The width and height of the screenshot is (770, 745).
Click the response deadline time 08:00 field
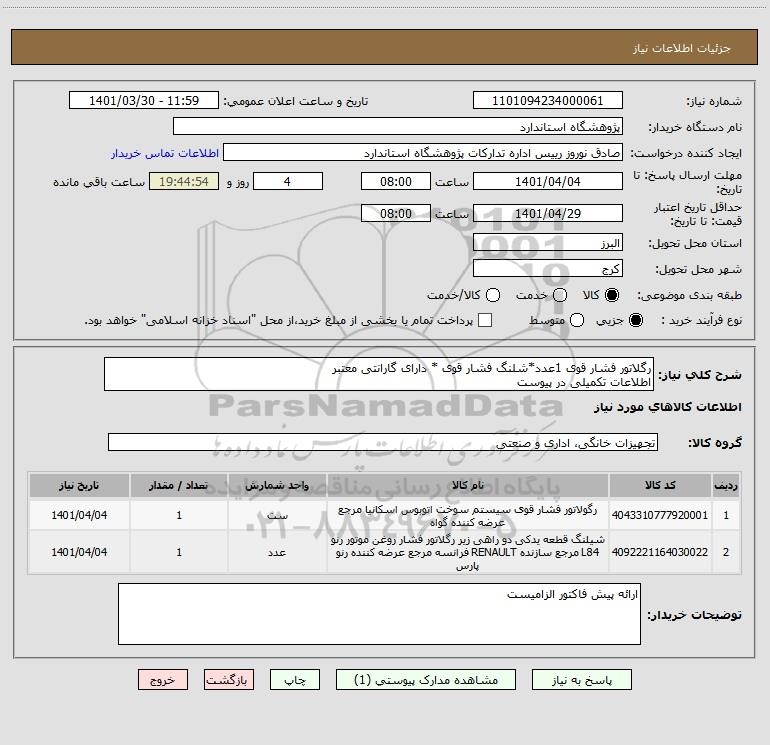coord(396,181)
